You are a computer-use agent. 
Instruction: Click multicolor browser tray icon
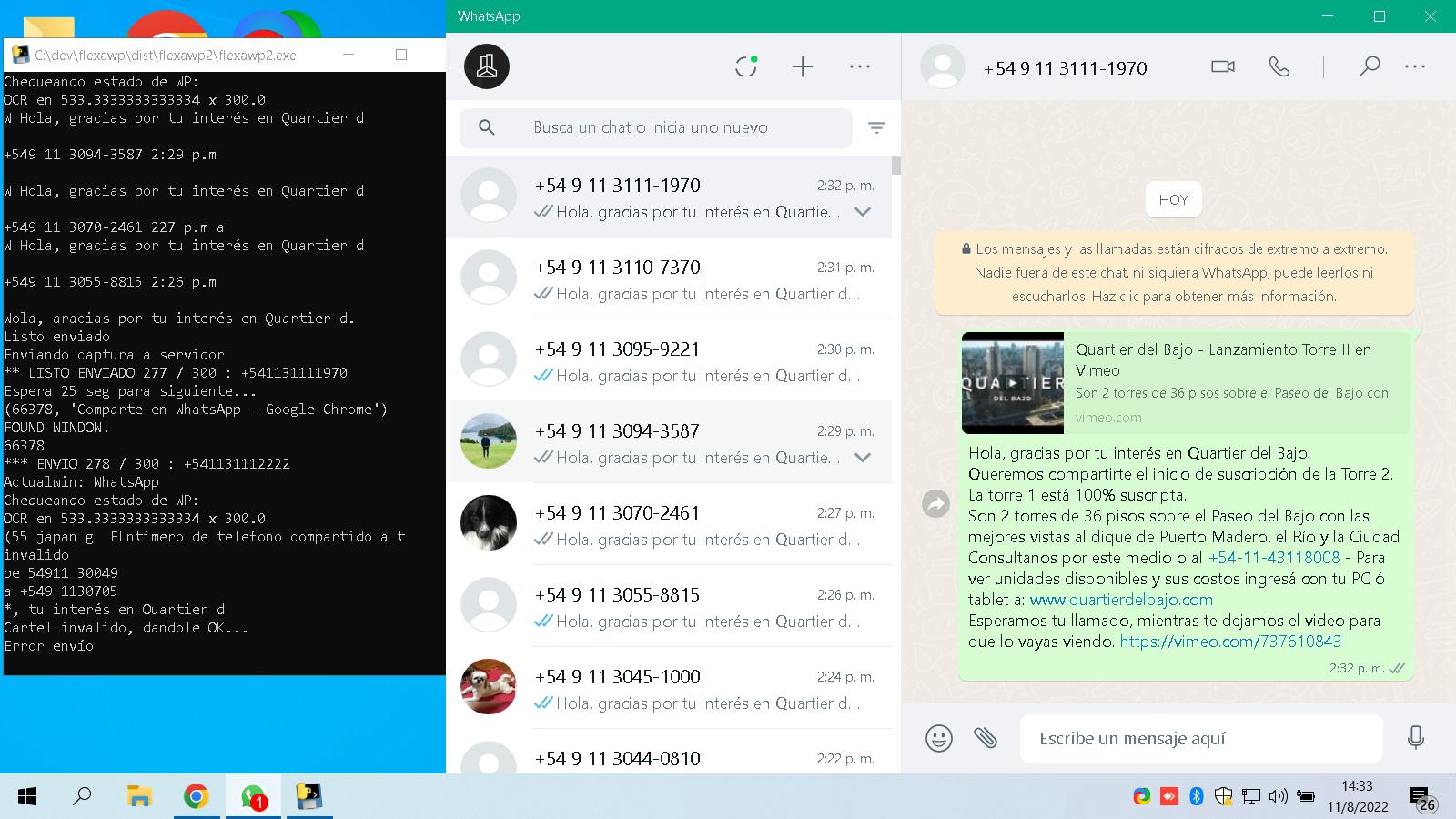[1142, 796]
